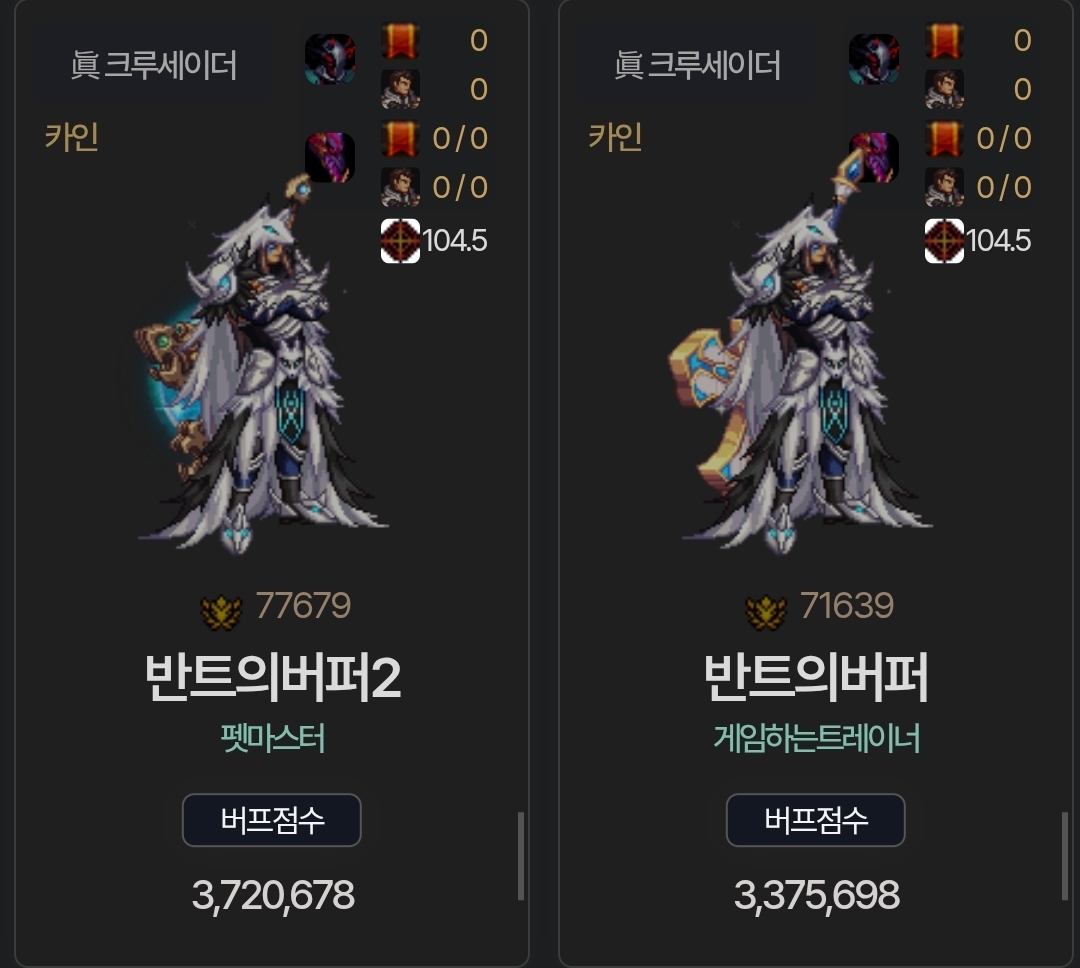Click the 버프점수 button under 반트의버퍼

click(816, 820)
